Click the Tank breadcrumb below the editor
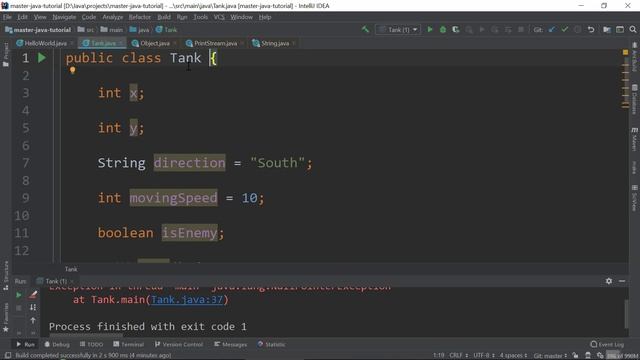Screen dimensions: 640x360 71,269
